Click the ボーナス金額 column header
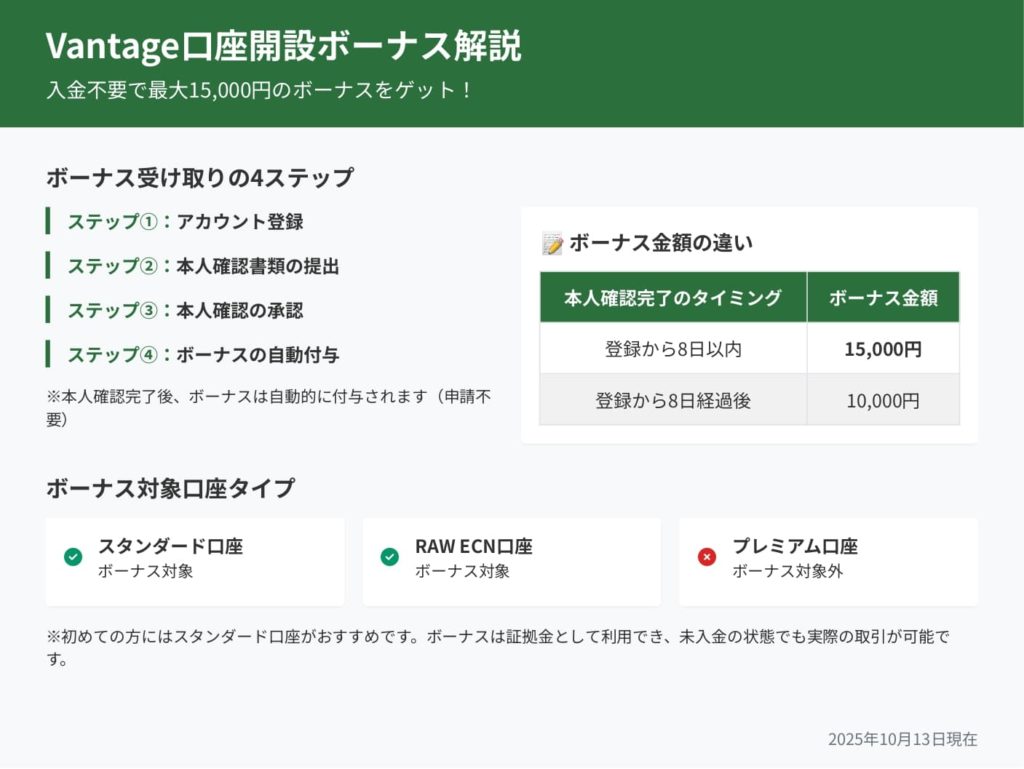Image resolution: width=1024 pixels, height=769 pixels. [x=883, y=297]
